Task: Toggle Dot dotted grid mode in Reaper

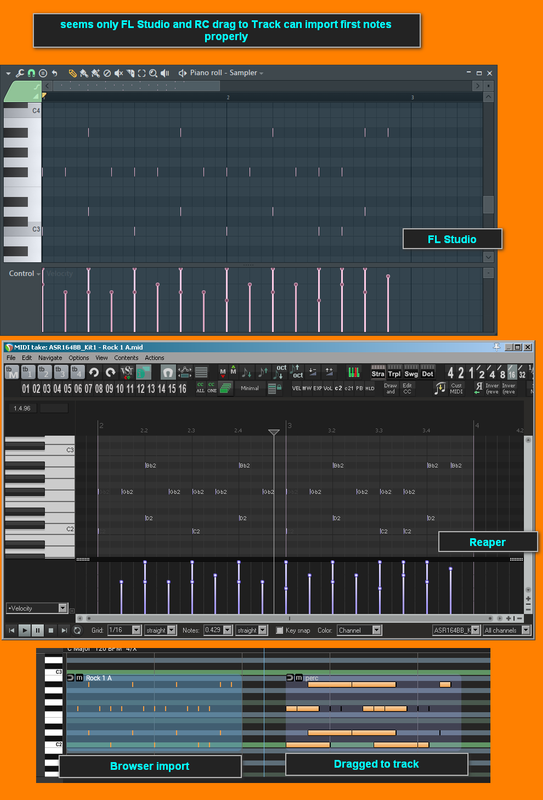Action: (427, 371)
